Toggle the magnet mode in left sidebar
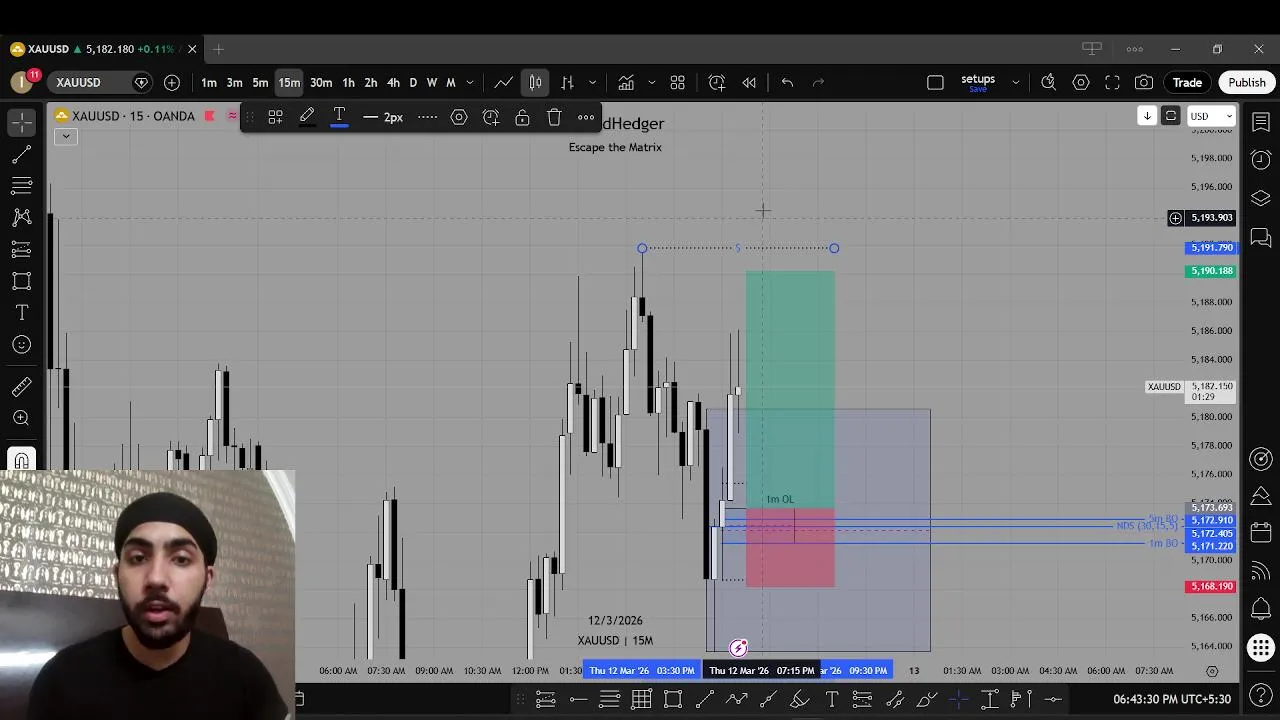 tap(21, 460)
